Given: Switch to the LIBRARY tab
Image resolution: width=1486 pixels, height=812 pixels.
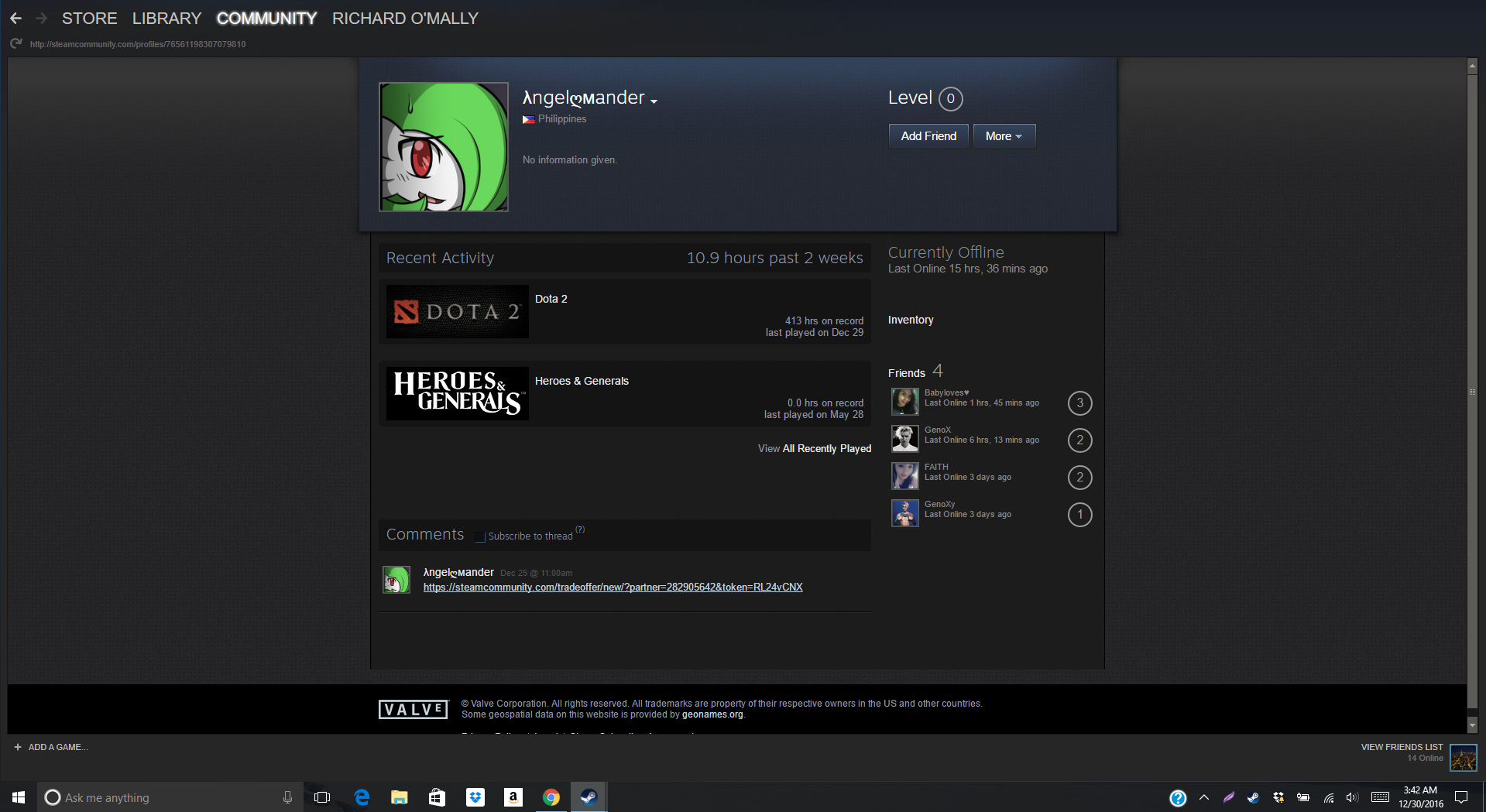Looking at the screenshot, I should pyautogui.click(x=166, y=18).
